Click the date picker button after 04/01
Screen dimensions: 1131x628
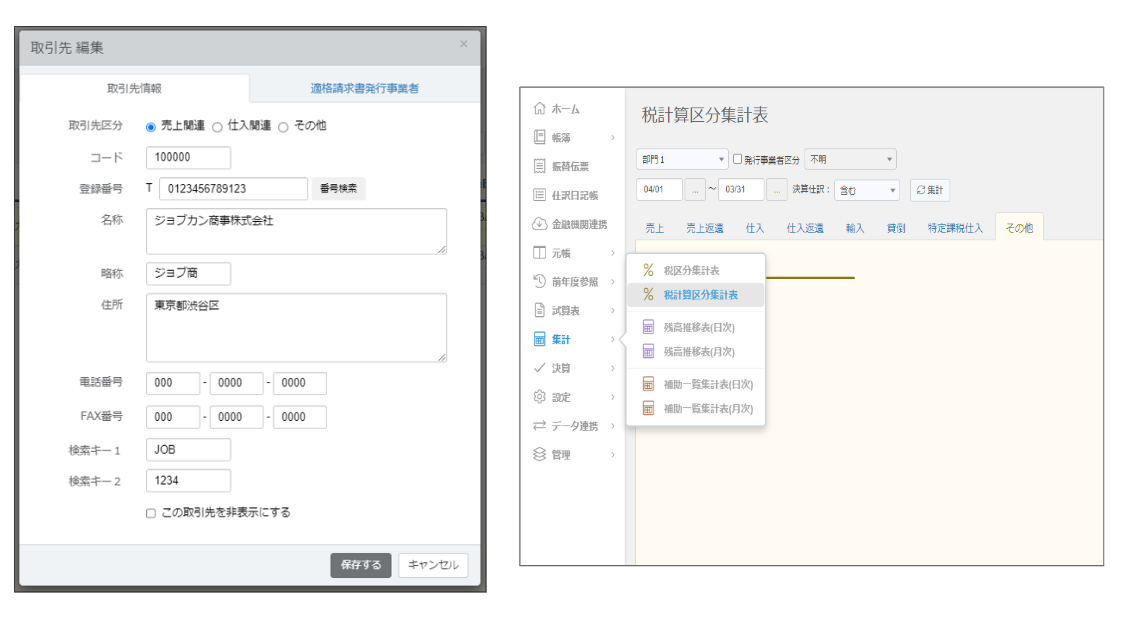pos(695,190)
